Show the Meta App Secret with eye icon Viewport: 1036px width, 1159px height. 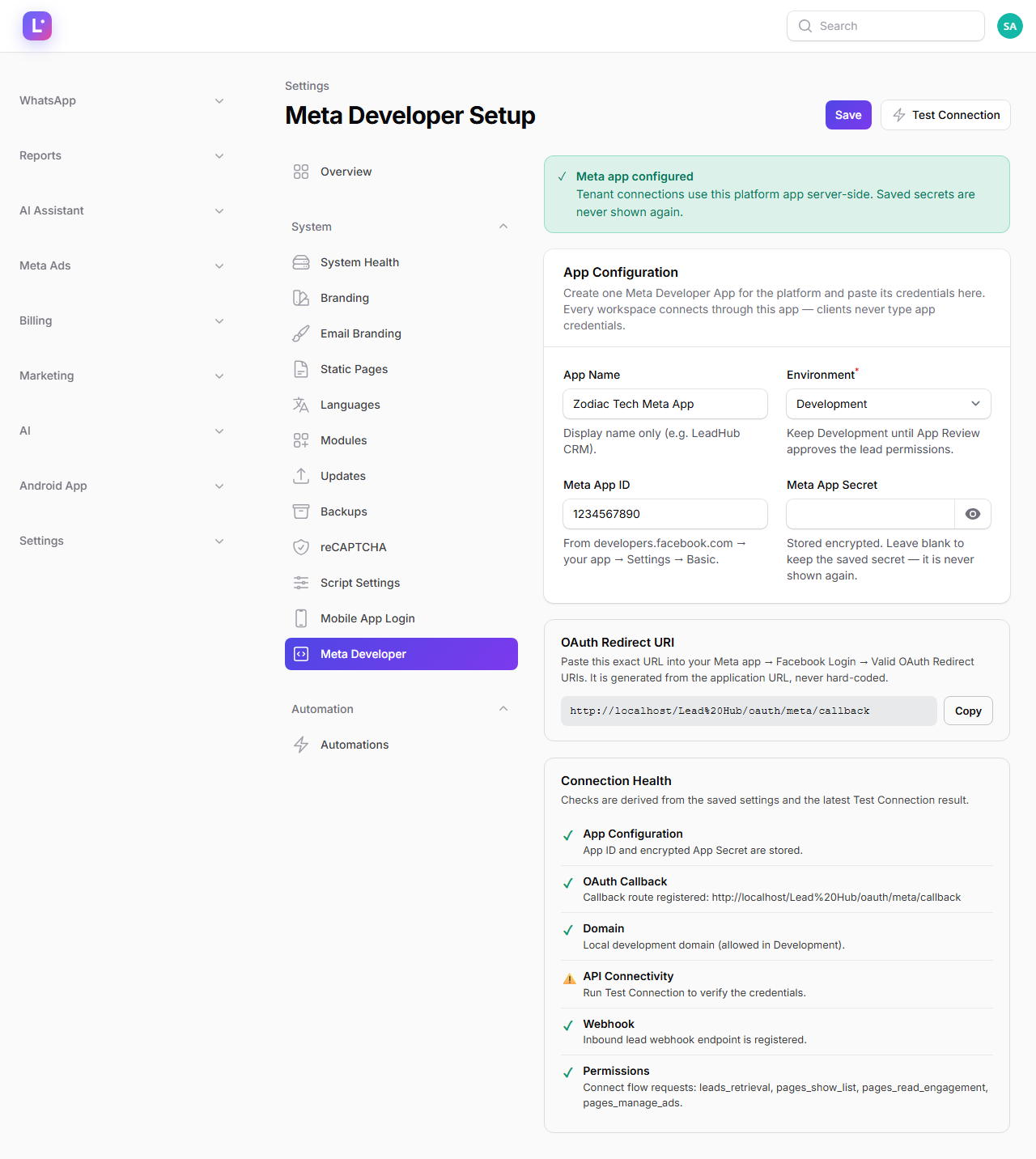point(973,514)
